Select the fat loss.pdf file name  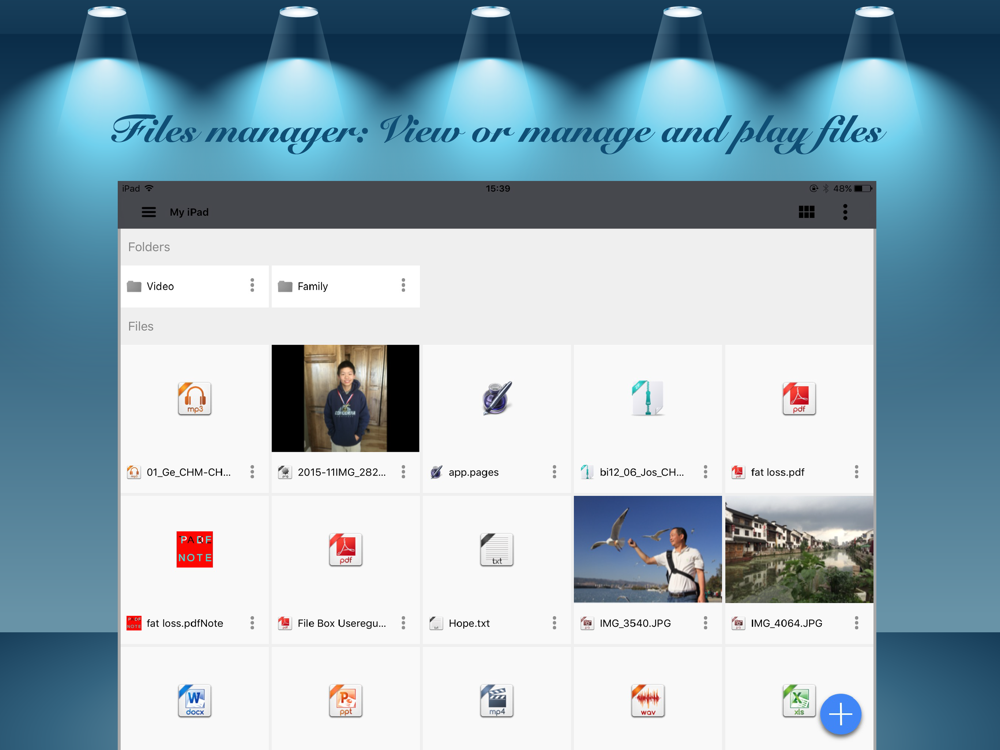pyautogui.click(x=777, y=473)
